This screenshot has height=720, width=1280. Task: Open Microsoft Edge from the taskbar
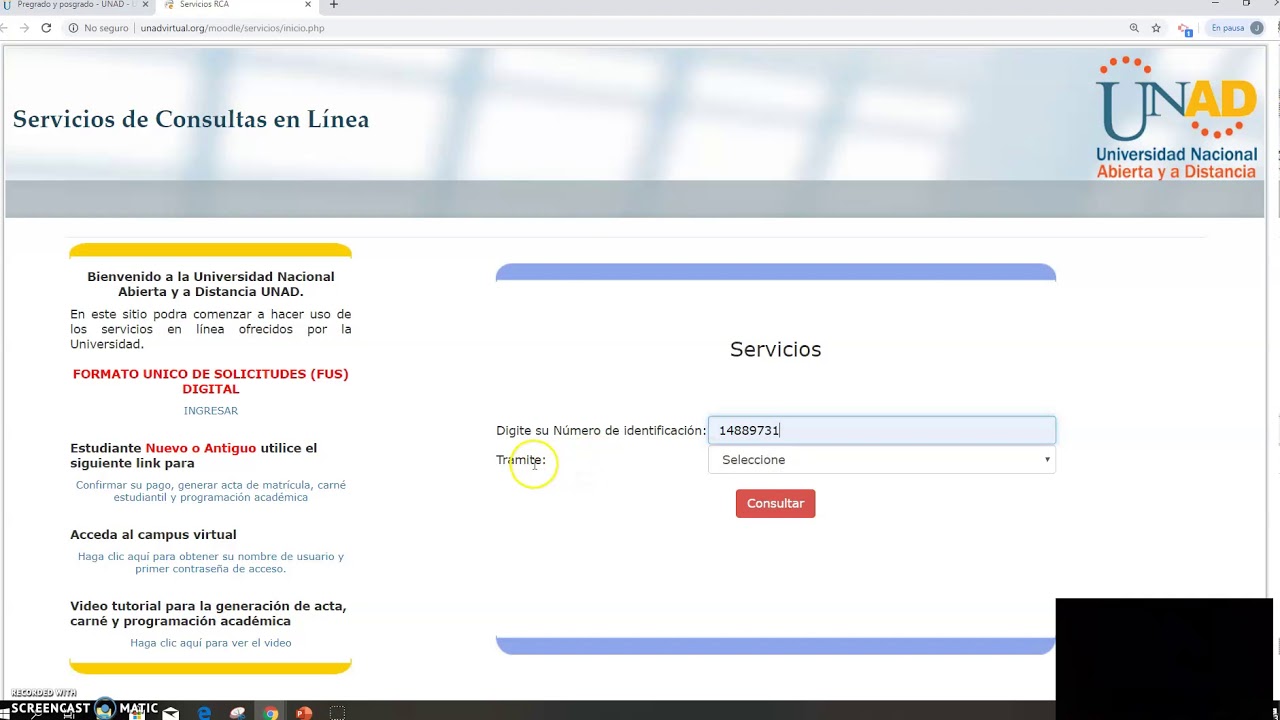pos(205,713)
